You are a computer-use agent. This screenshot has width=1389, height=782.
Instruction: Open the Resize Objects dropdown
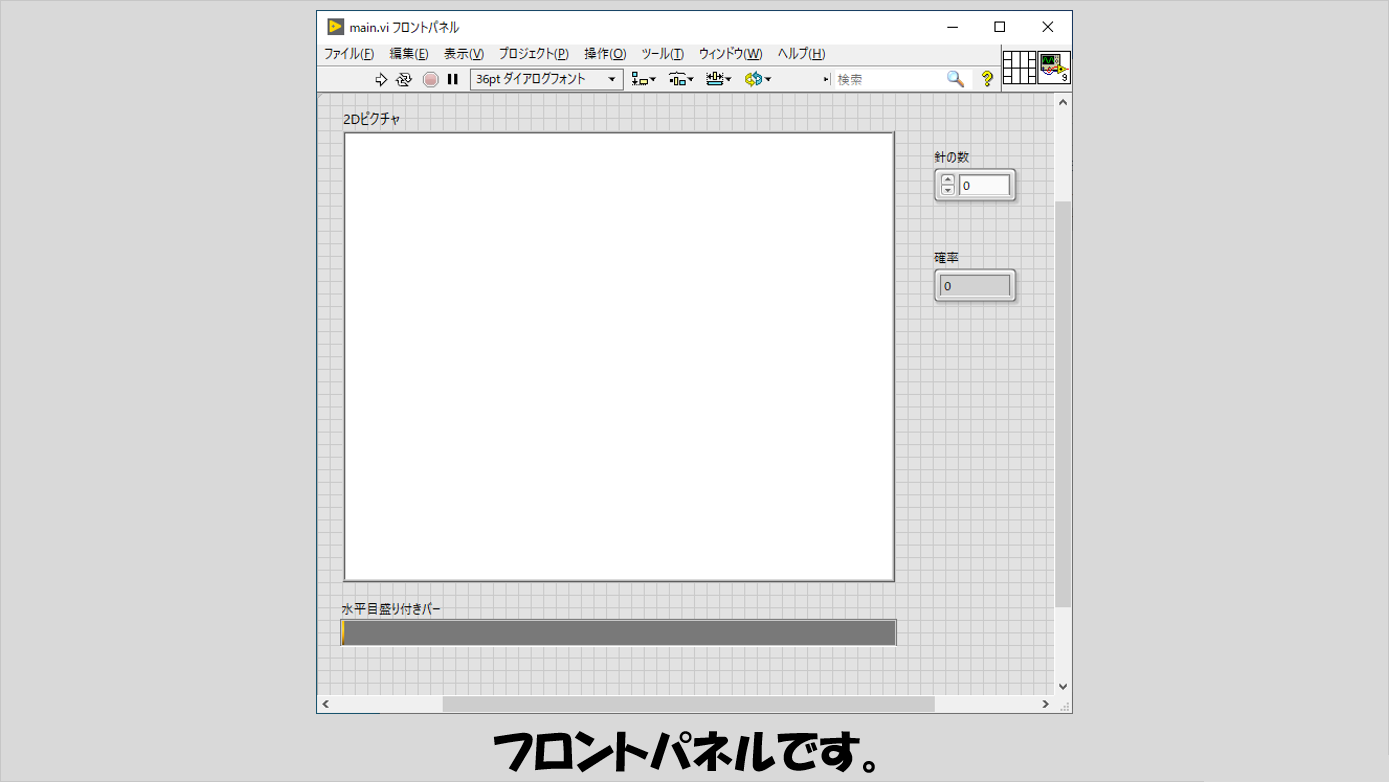718,79
